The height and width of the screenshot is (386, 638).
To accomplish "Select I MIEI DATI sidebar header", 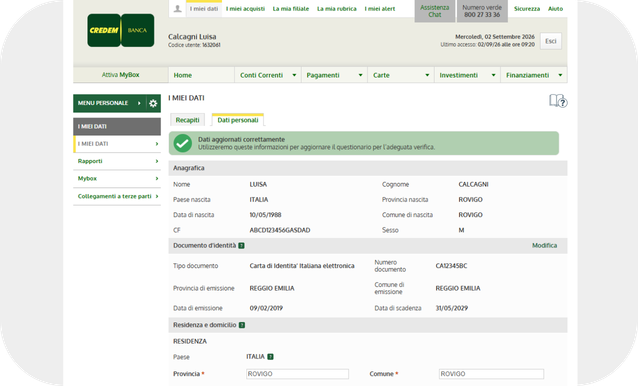I will click(117, 126).
